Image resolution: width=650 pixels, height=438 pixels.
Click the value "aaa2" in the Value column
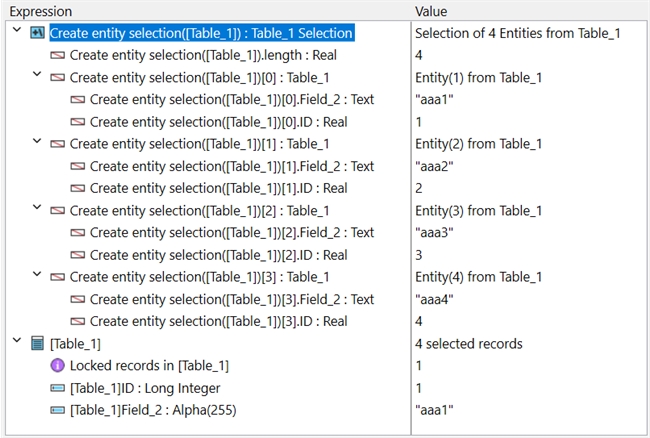coord(434,166)
